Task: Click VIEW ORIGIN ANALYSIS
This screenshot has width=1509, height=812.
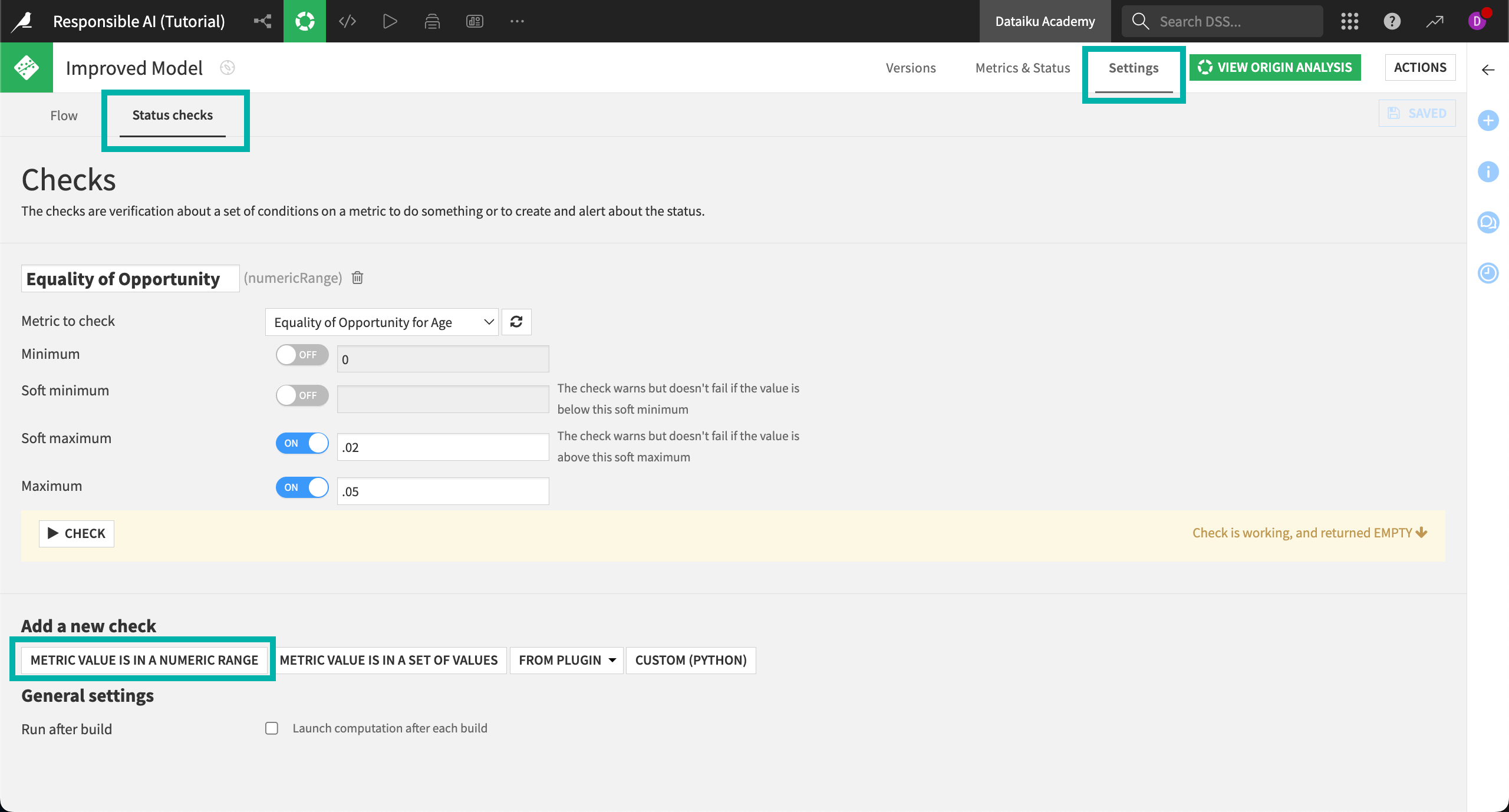Action: coord(1276,67)
